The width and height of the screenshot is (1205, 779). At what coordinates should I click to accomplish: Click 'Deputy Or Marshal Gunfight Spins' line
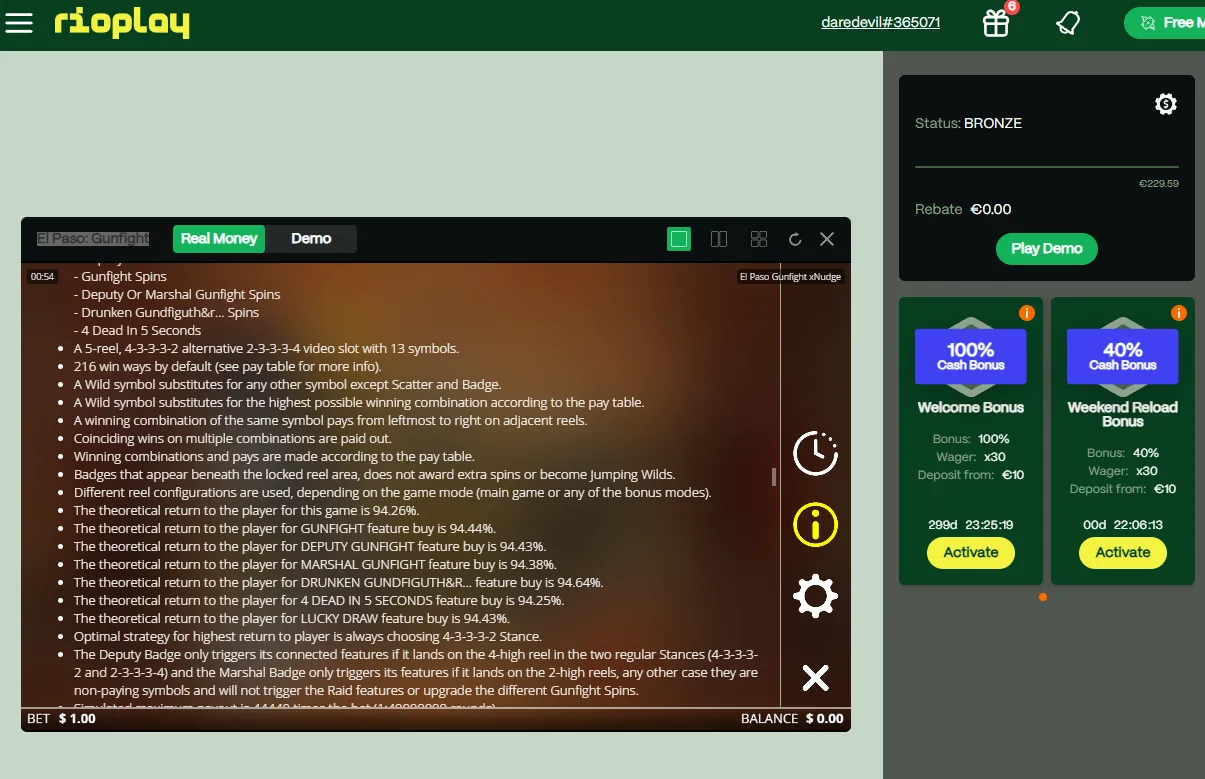tap(177, 295)
